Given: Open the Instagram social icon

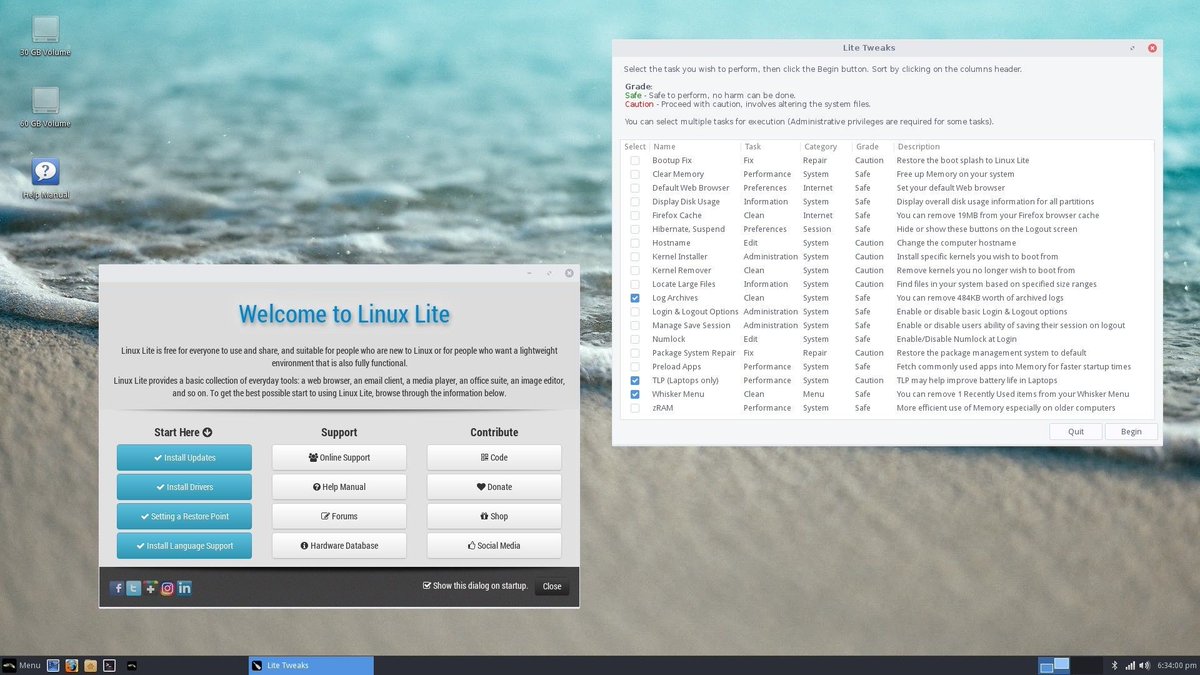Looking at the screenshot, I should [167, 588].
